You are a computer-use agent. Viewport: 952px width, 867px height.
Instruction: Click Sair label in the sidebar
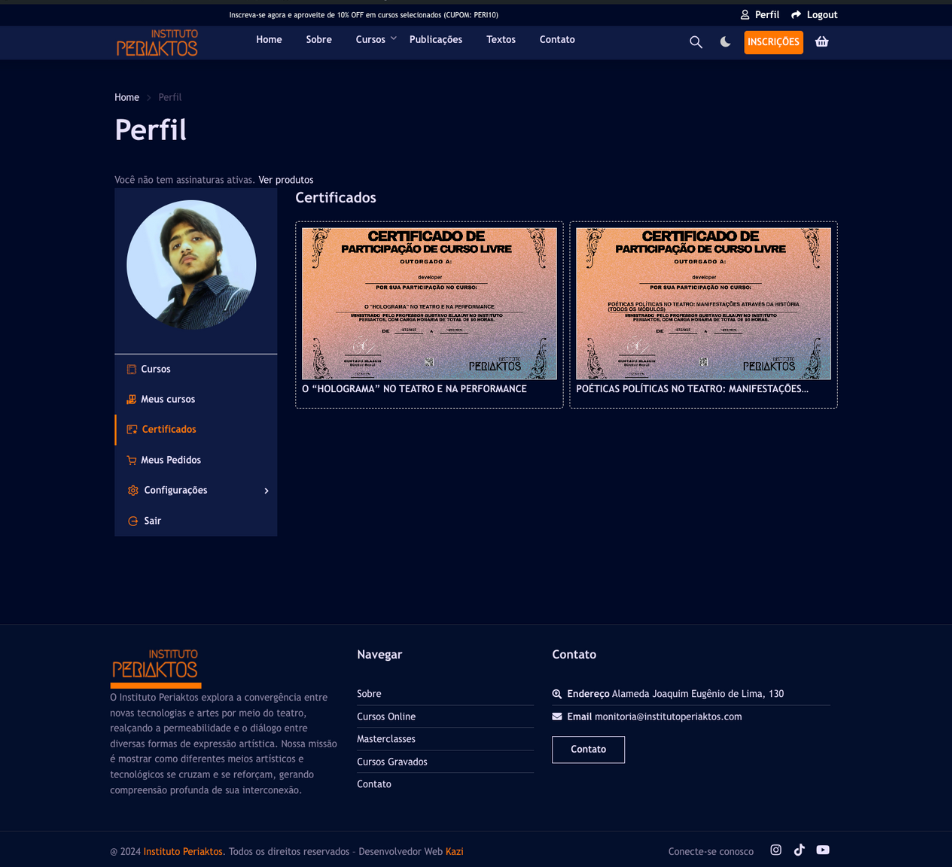pyautogui.click(x=152, y=521)
